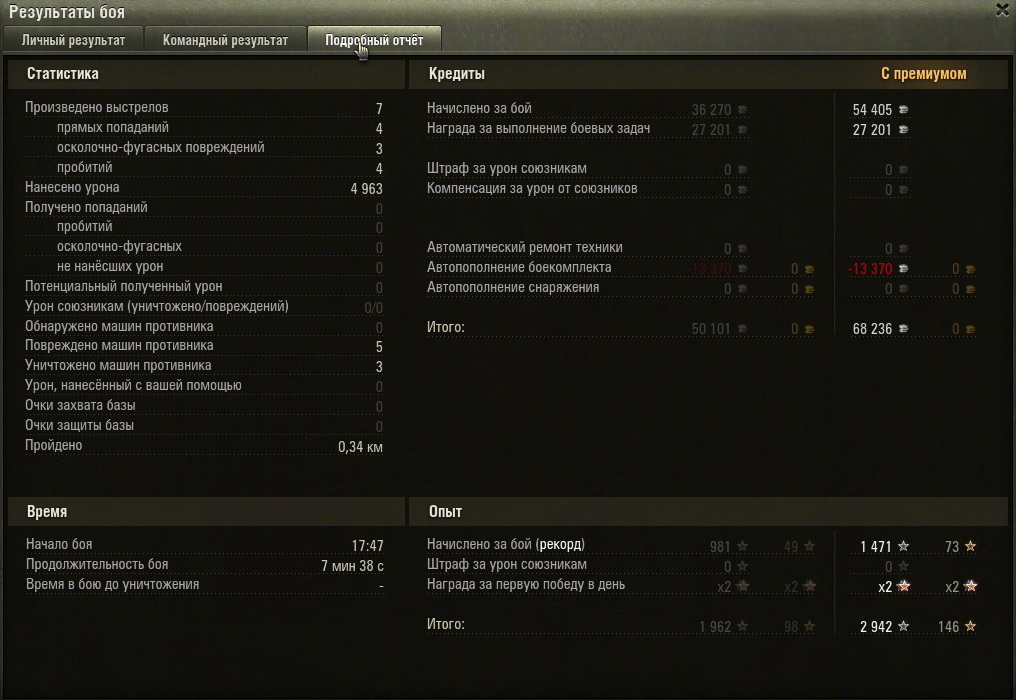Viewport: 1016px width, 700px height.
Task: Click the прямых попаданий row
Action: pyautogui.click(x=203, y=128)
